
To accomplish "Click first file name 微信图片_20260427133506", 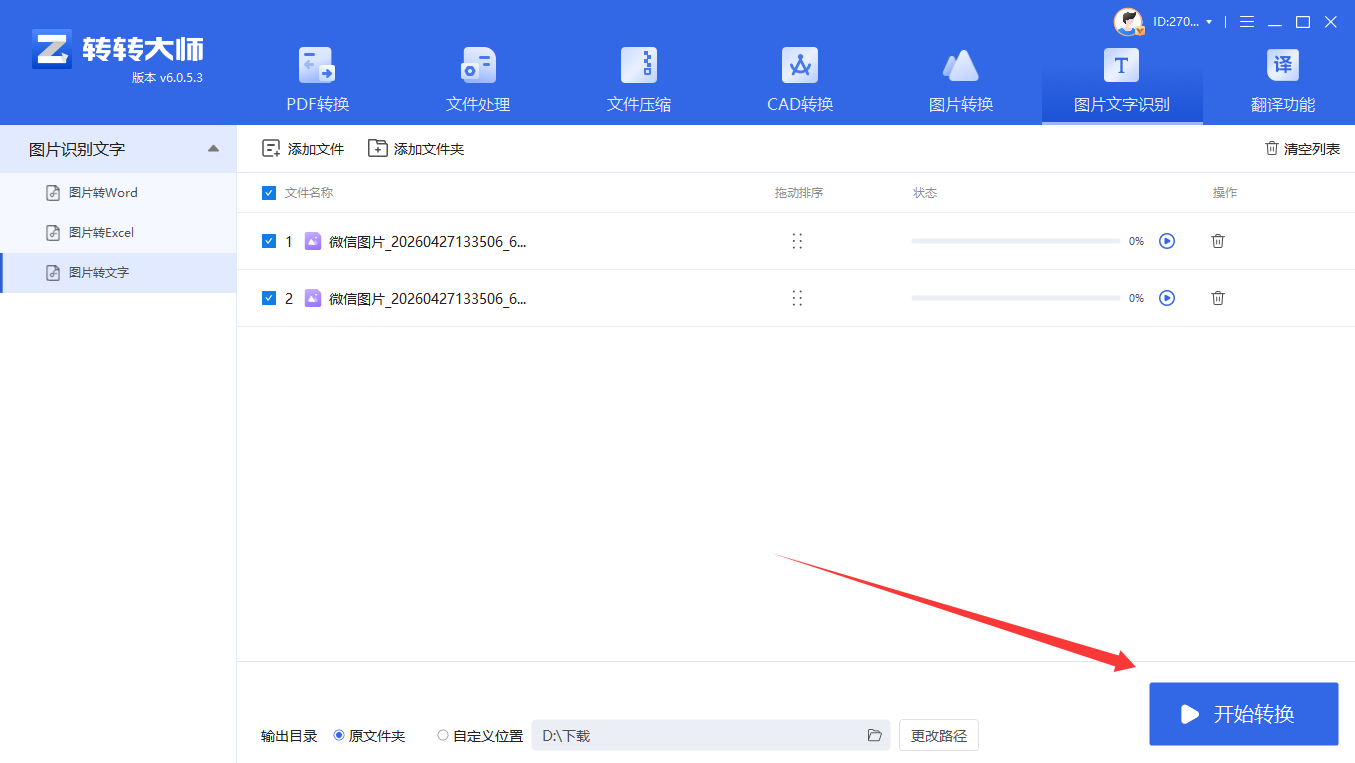I will (427, 241).
